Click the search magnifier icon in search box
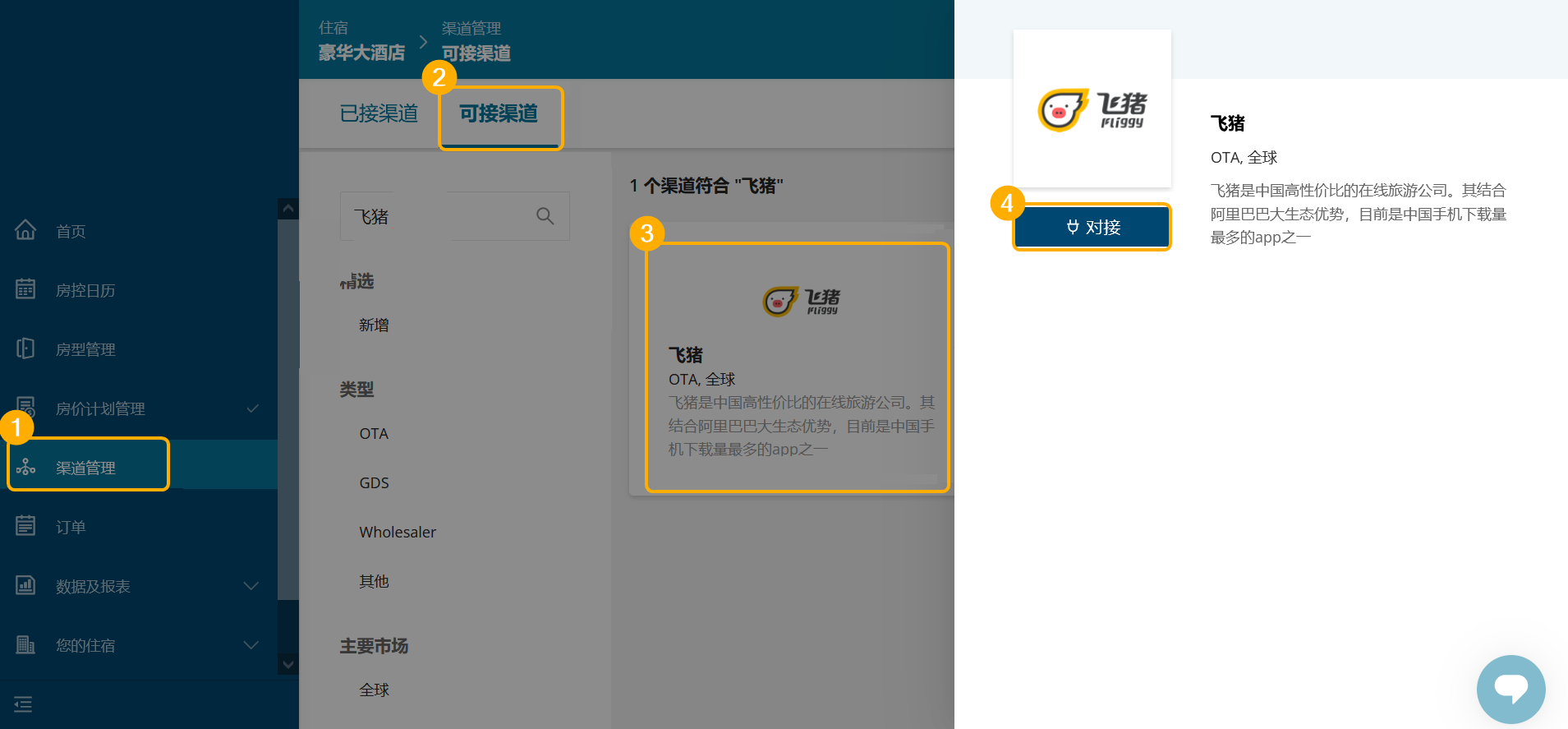This screenshot has height=729, width=1568. pyautogui.click(x=545, y=216)
